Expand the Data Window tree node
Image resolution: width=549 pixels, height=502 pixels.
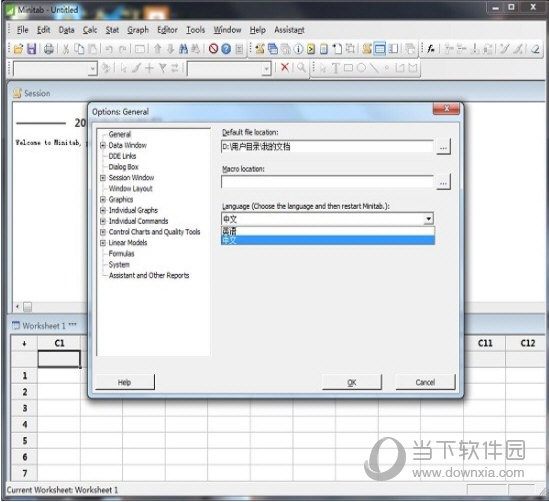[103, 145]
